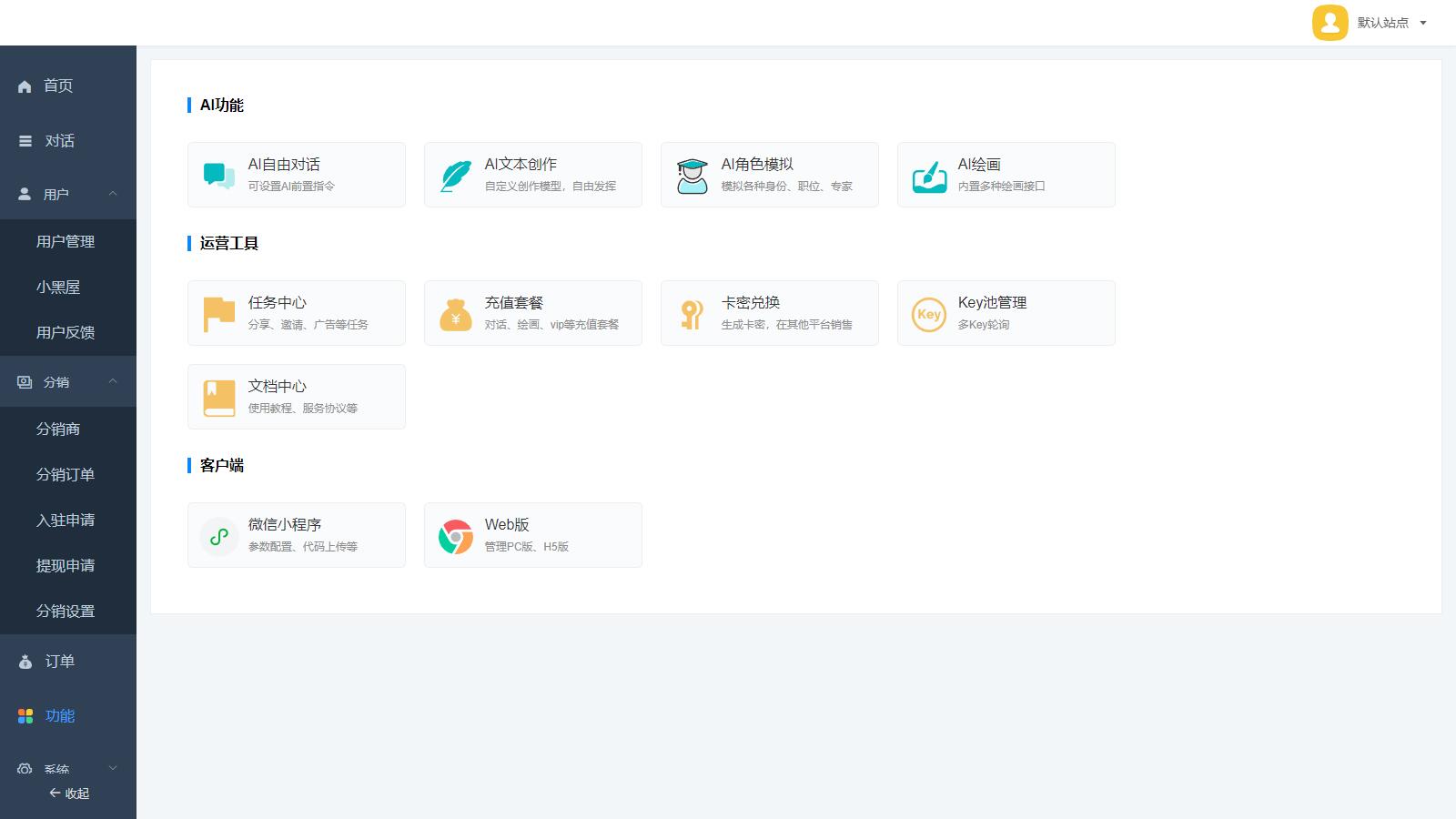Image resolution: width=1456 pixels, height=819 pixels.
Task: Open the Key池管理 circular Key icon
Action: (x=929, y=314)
